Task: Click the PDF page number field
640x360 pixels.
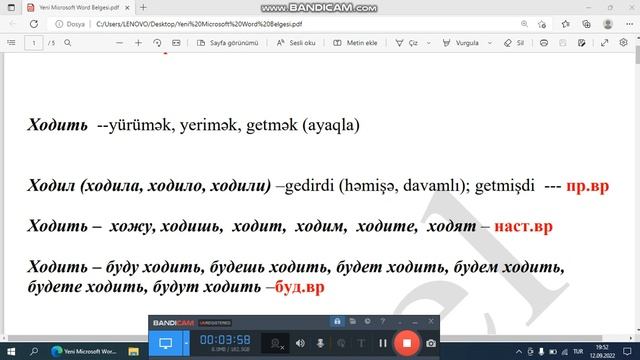Action: click(33, 43)
